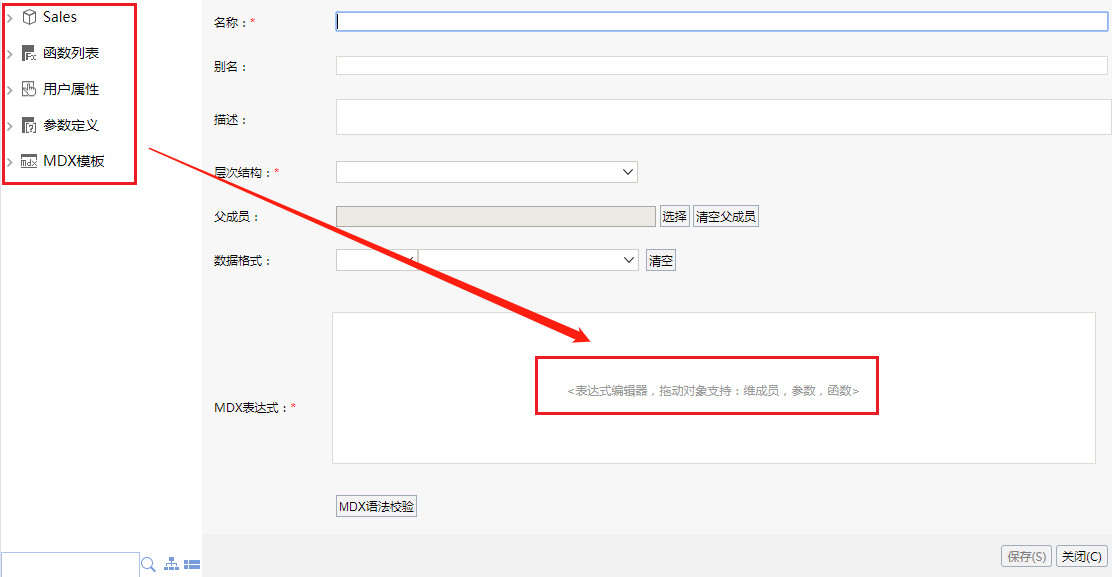Image resolution: width=1112 pixels, height=577 pixels.
Task: Select the 参数定义 tree label
Action: click(71, 125)
